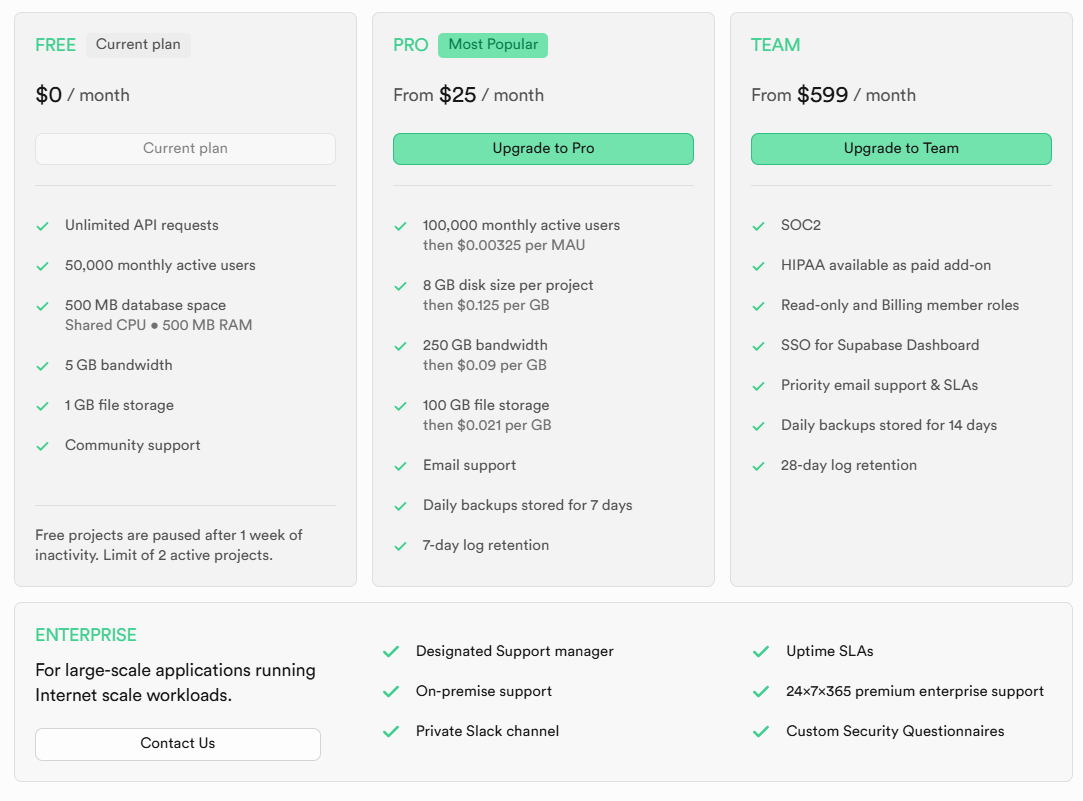1083x801 pixels.
Task: Click checkmark beside Email support
Action: (401, 466)
